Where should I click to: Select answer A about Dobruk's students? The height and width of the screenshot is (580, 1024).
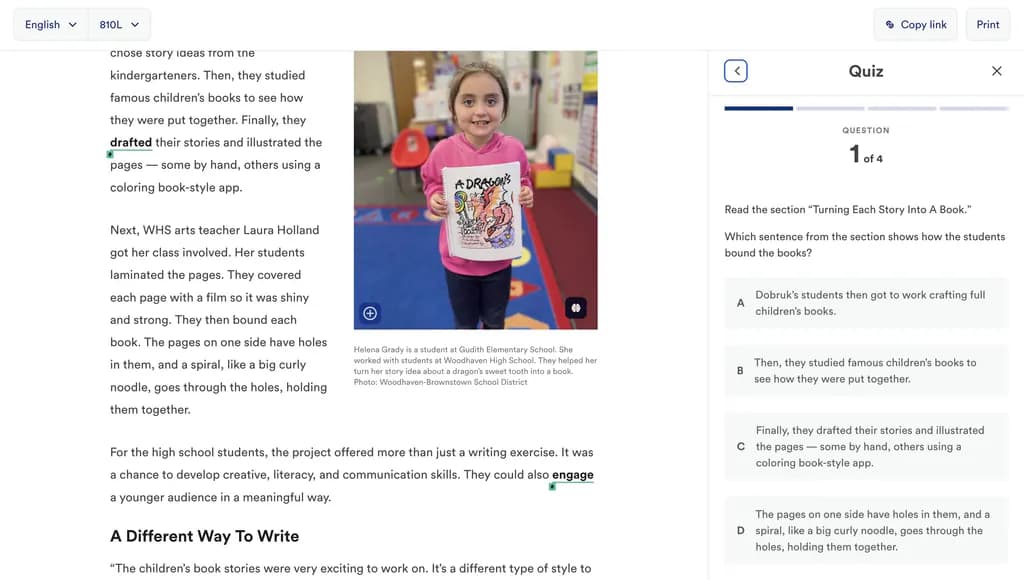click(866, 303)
